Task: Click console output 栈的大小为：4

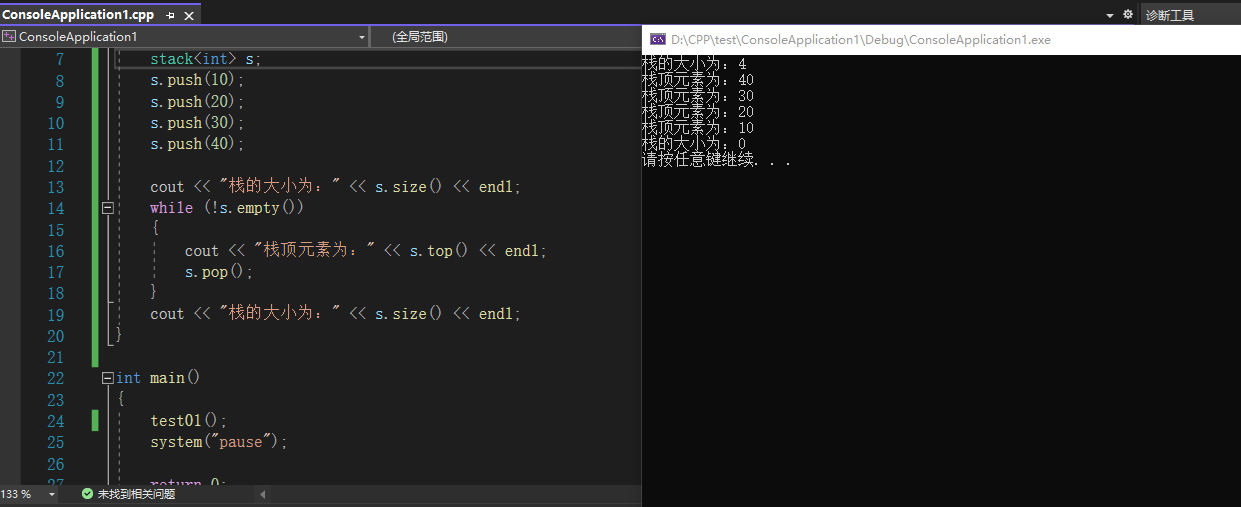Action: tap(693, 64)
